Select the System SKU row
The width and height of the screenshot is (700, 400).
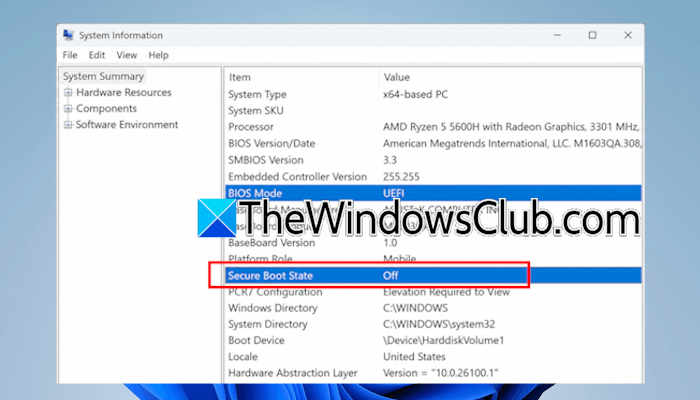pos(433,110)
